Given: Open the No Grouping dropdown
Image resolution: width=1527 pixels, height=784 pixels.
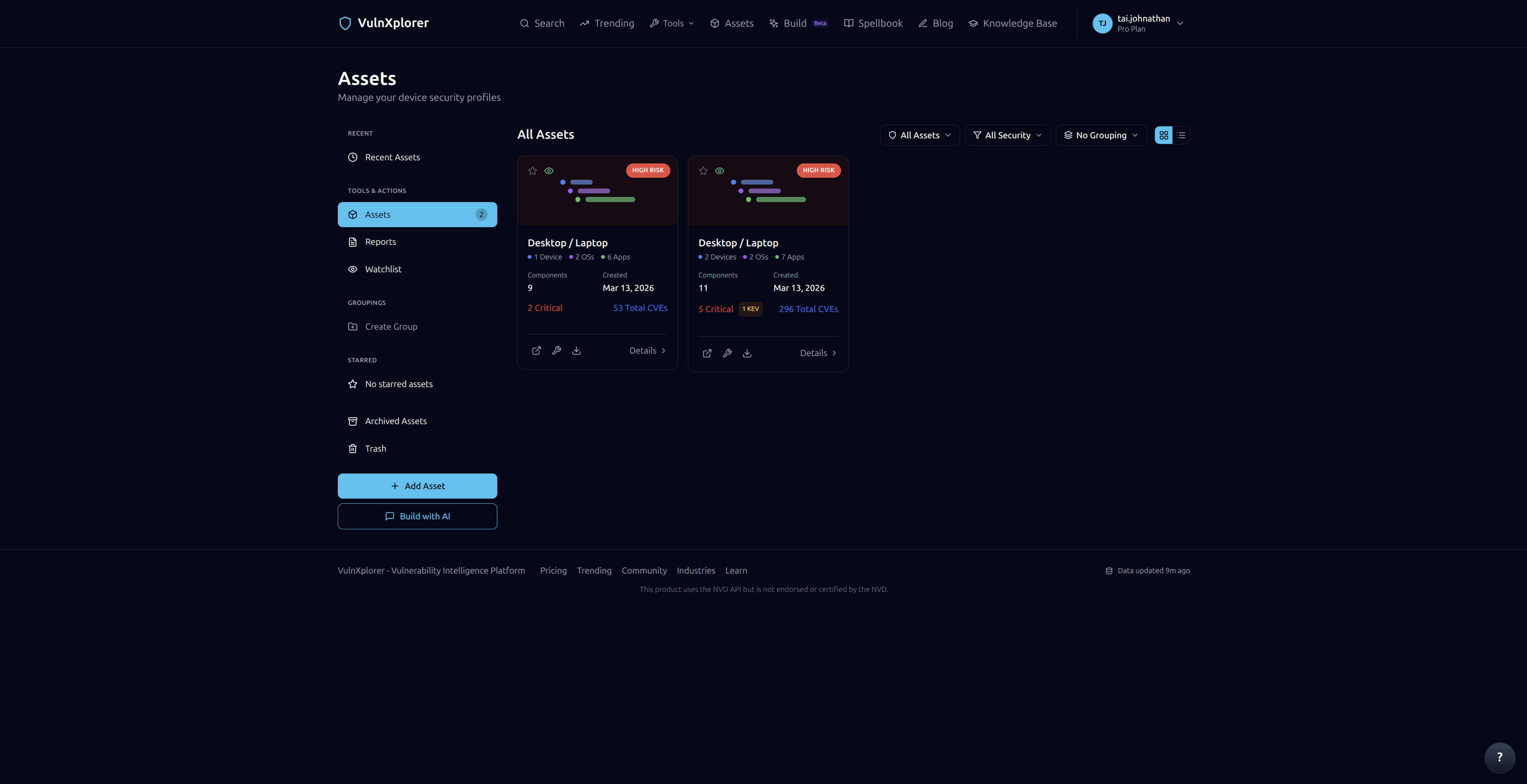Looking at the screenshot, I should tap(1101, 135).
